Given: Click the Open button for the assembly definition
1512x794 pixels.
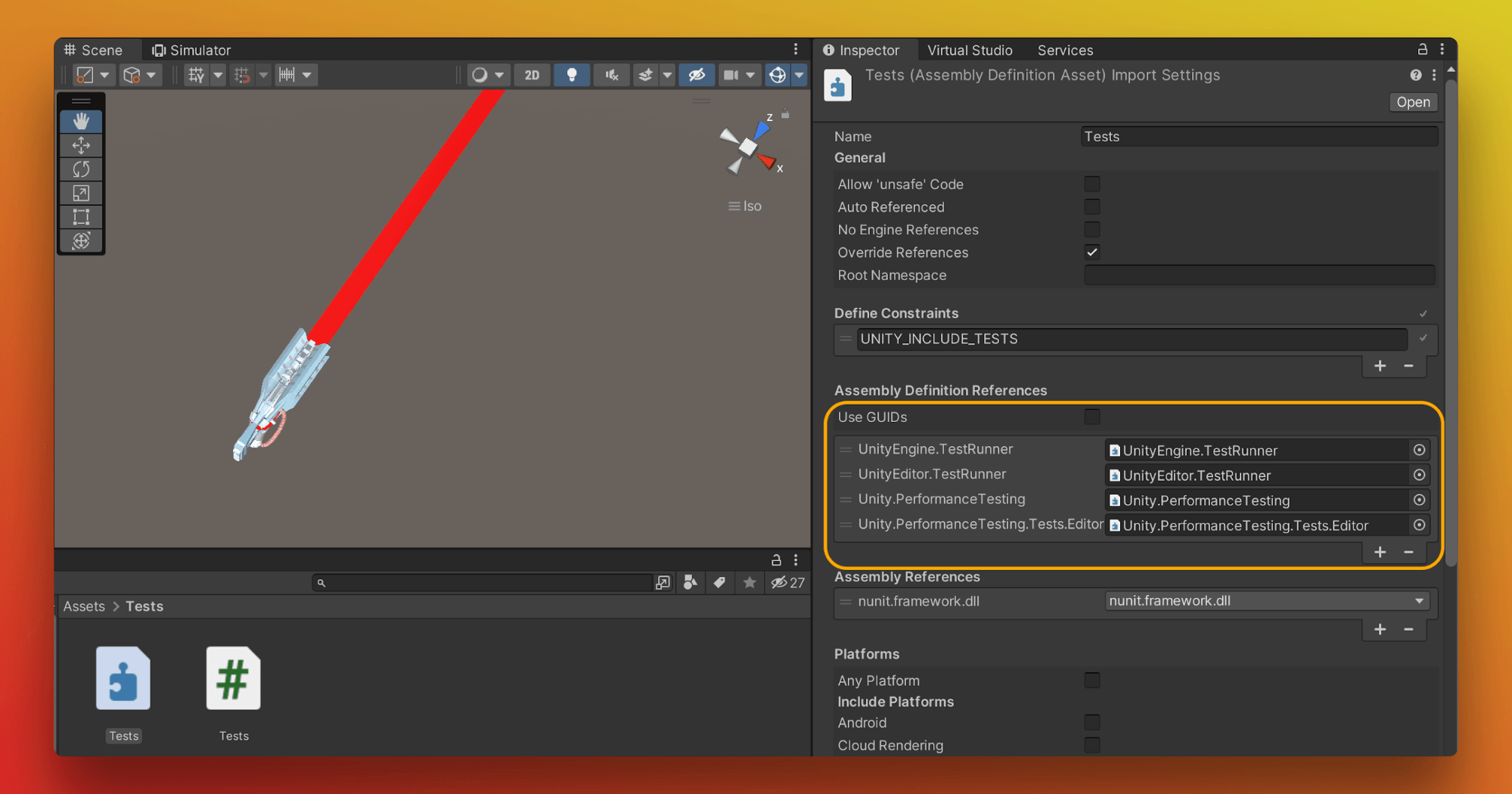Looking at the screenshot, I should click(1412, 101).
